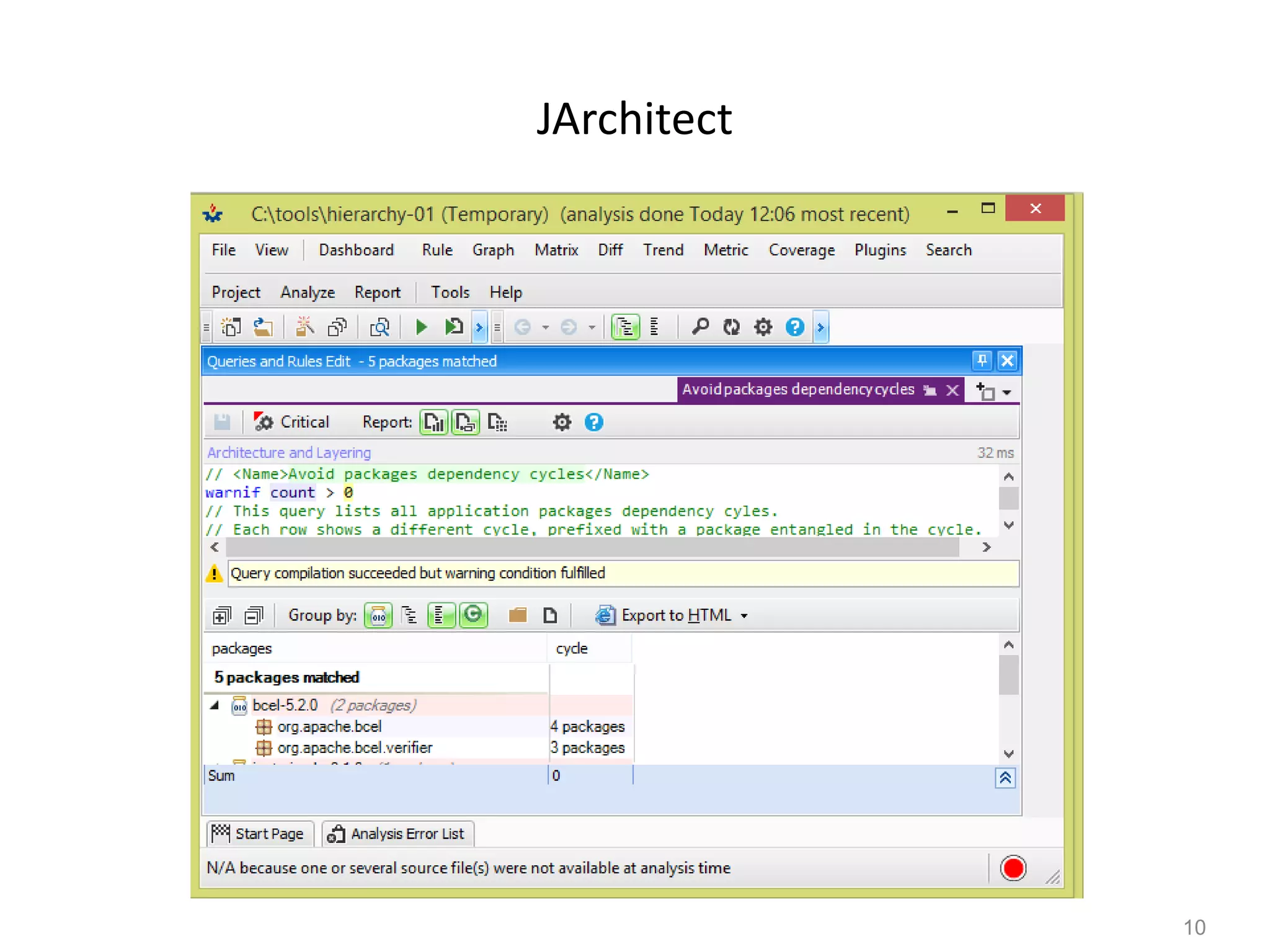Open query editor help icon

[x=593, y=422]
